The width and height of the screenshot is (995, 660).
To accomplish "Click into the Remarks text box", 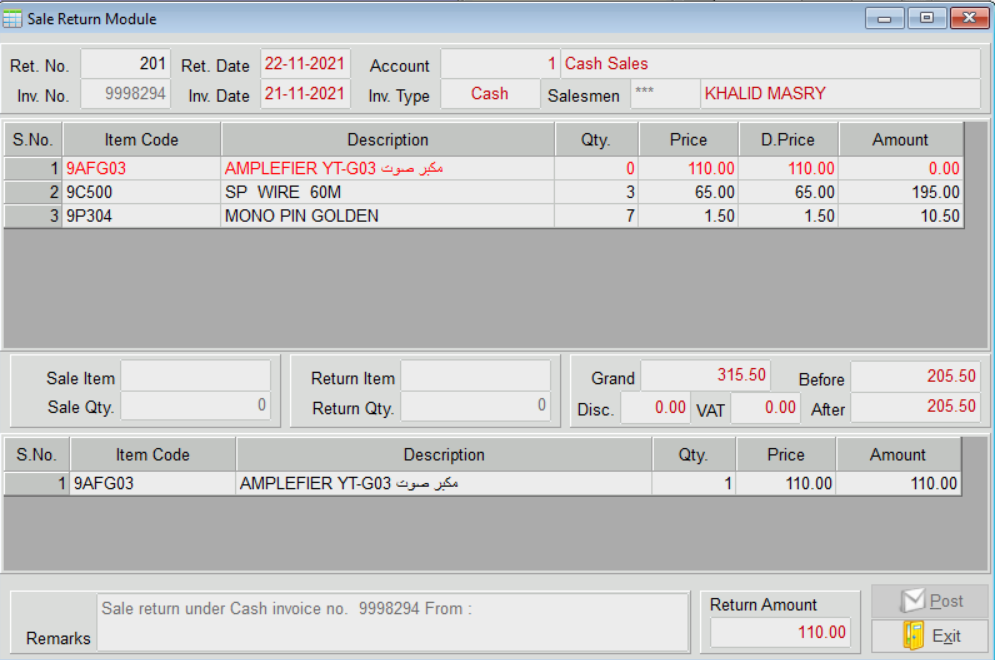I will click(394, 621).
